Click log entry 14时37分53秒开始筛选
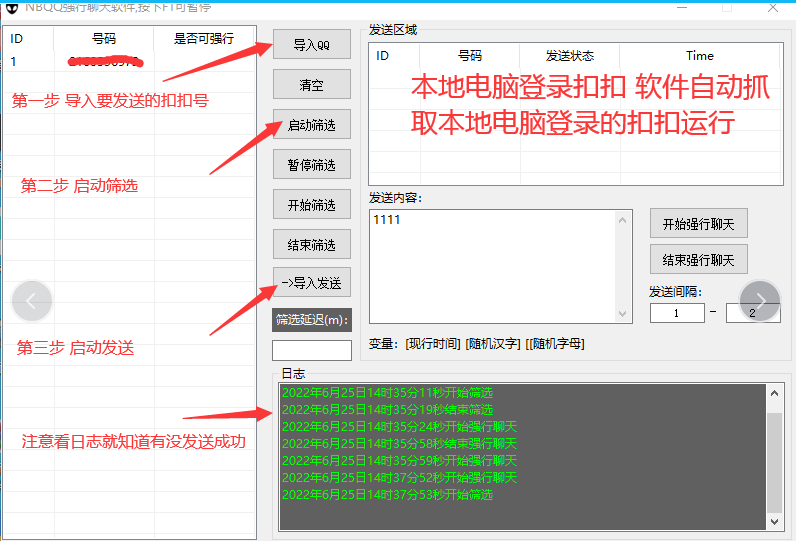 (x=387, y=494)
